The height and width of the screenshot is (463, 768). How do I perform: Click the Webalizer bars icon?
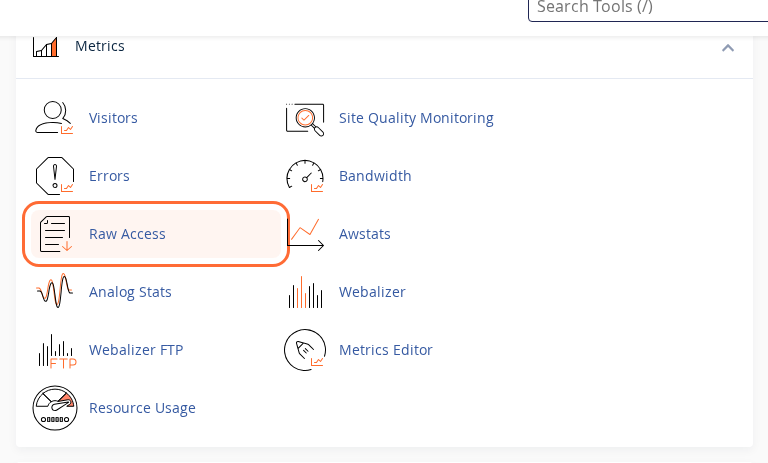[x=304, y=292]
